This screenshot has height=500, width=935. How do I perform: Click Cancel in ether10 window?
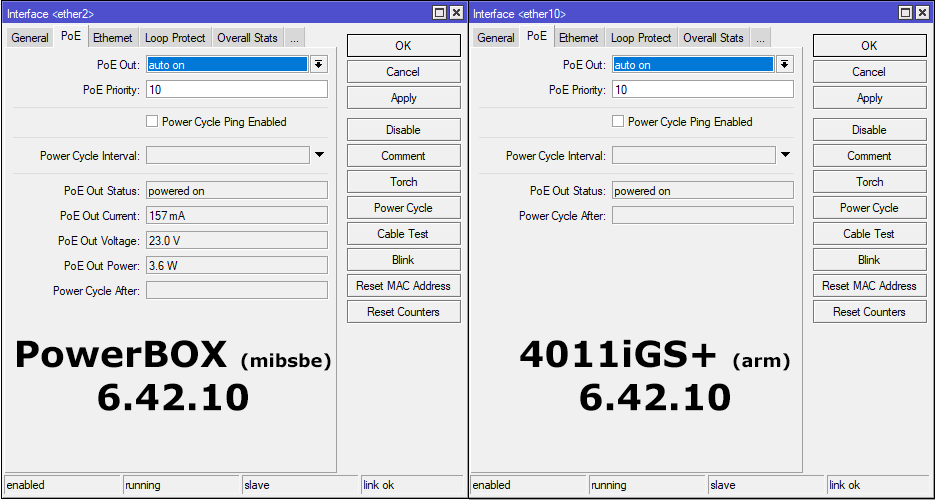(x=869, y=72)
